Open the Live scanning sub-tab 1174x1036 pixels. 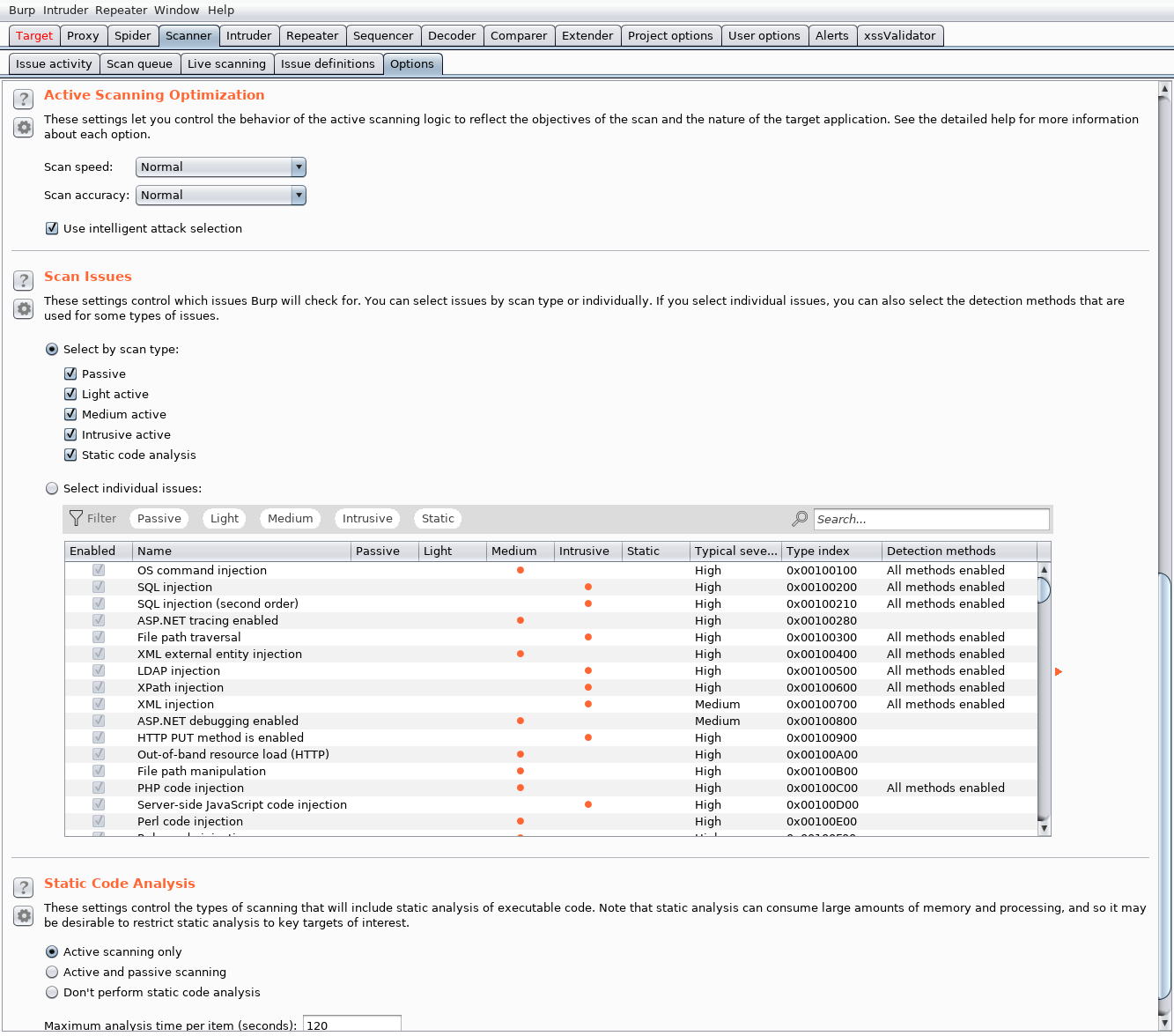[226, 63]
